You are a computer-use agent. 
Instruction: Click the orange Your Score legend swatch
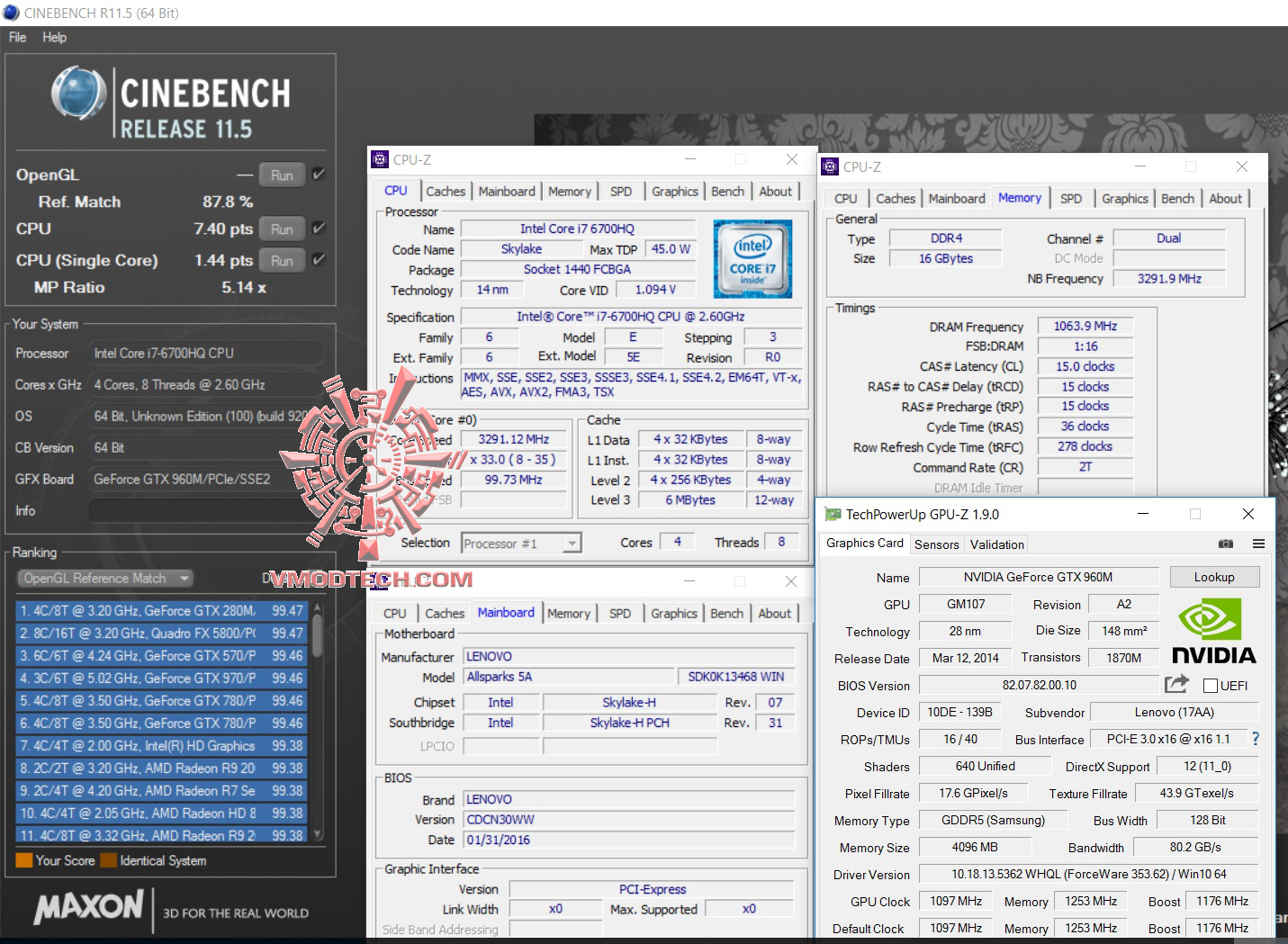24,860
